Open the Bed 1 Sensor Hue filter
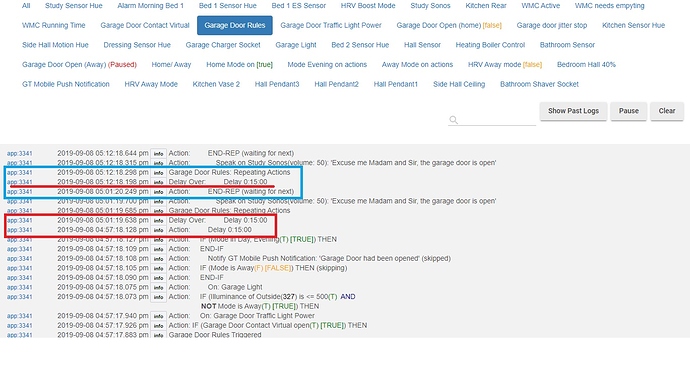 (x=228, y=6)
